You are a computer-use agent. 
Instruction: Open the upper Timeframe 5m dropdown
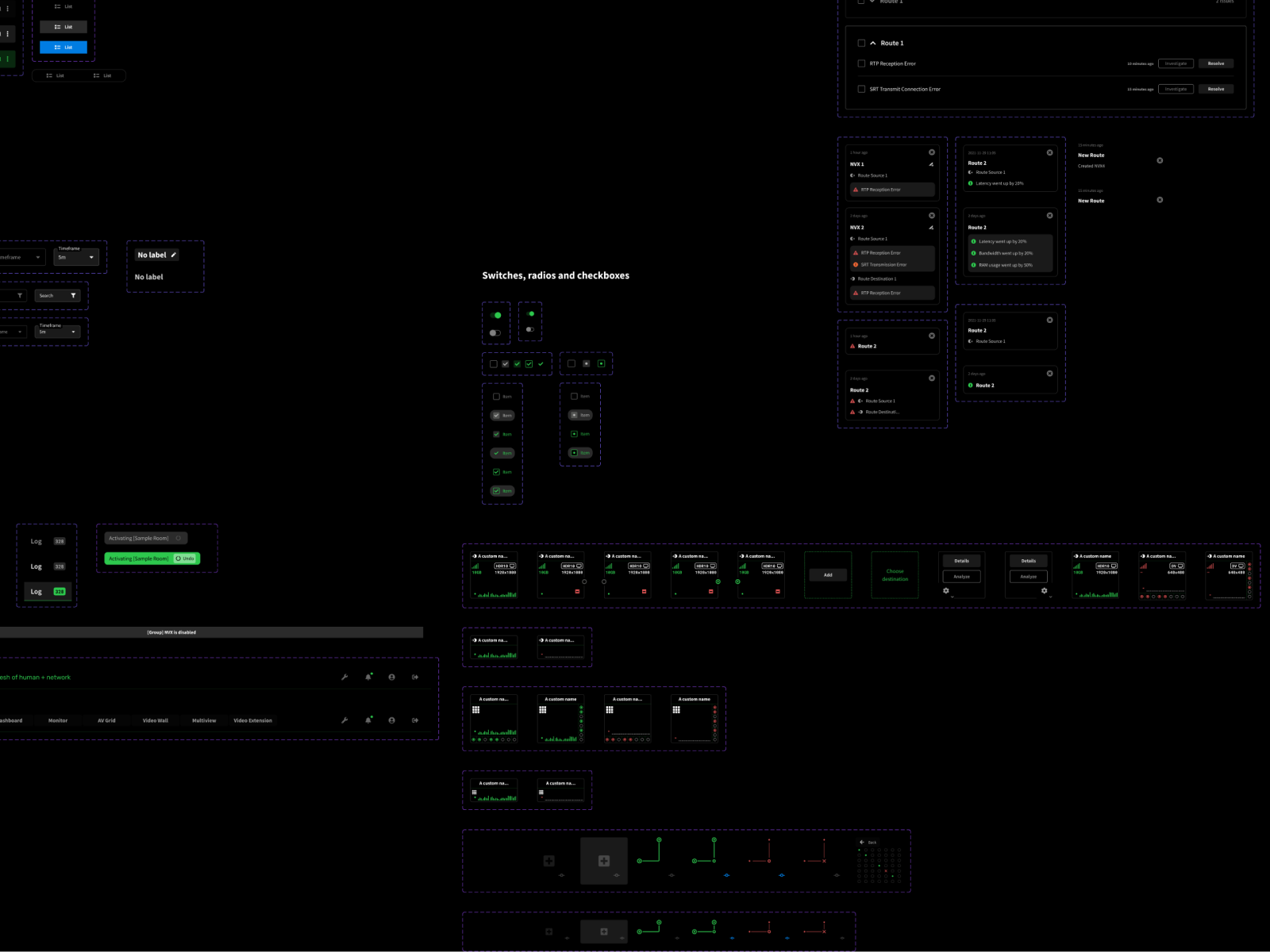(76, 257)
